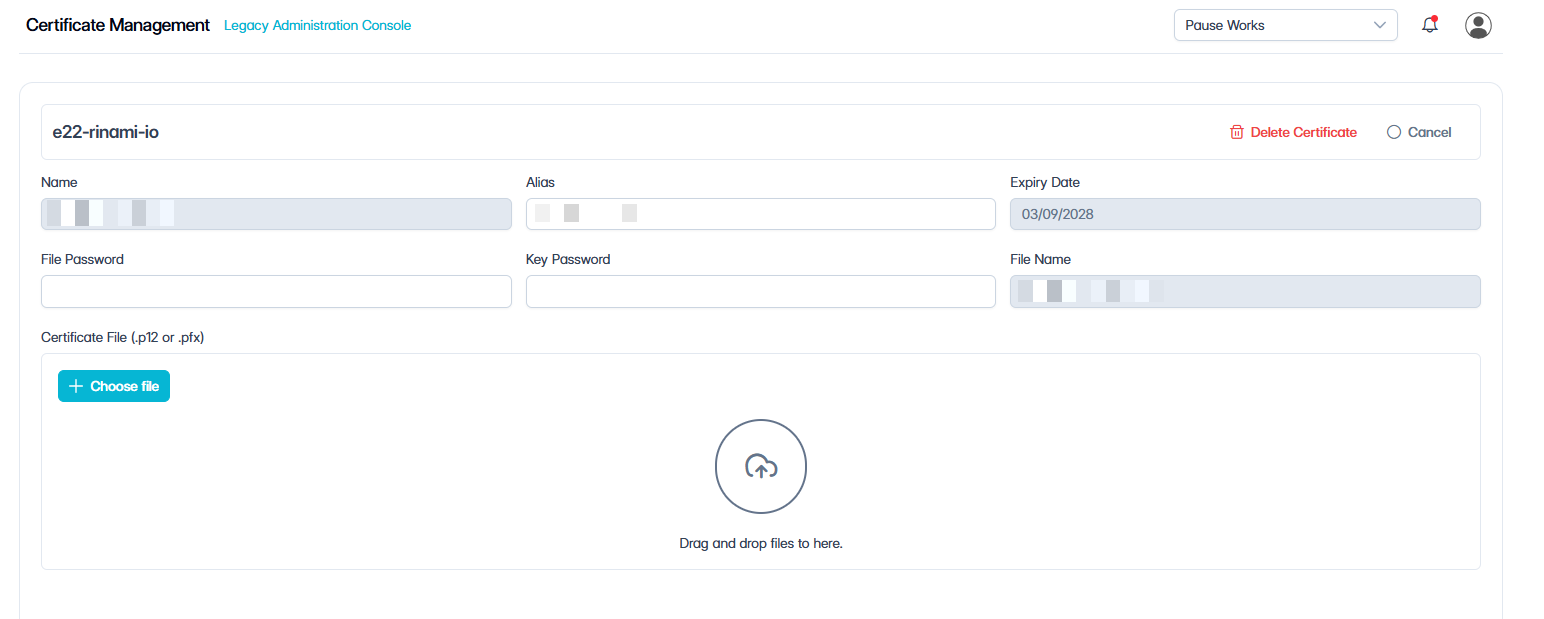Click the red trash can icon

(x=1237, y=132)
